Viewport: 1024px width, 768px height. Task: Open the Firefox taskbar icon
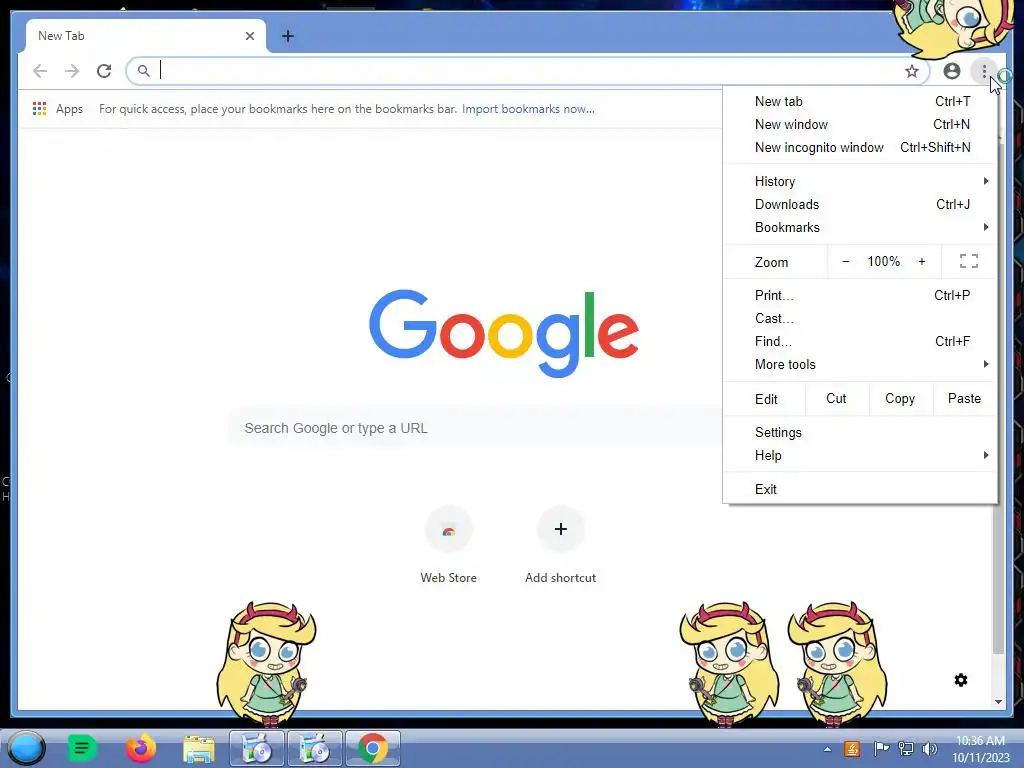click(140, 748)
